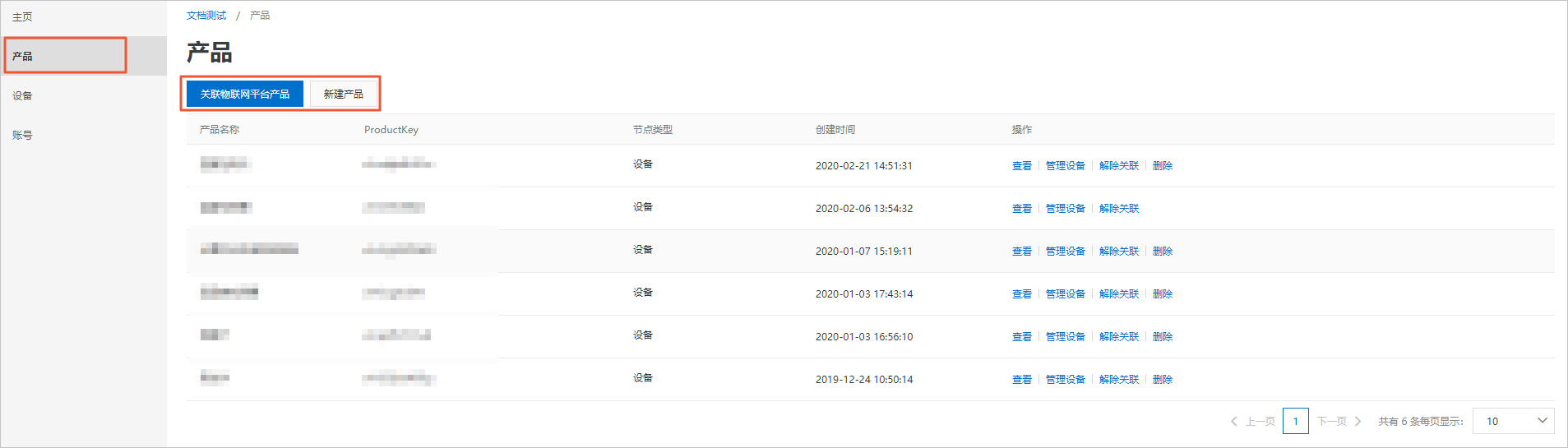Click 管理设备 for the 2020-02-21 14:51:31 product
This screenshot has width=1568, height=448.
[1066, 166]
